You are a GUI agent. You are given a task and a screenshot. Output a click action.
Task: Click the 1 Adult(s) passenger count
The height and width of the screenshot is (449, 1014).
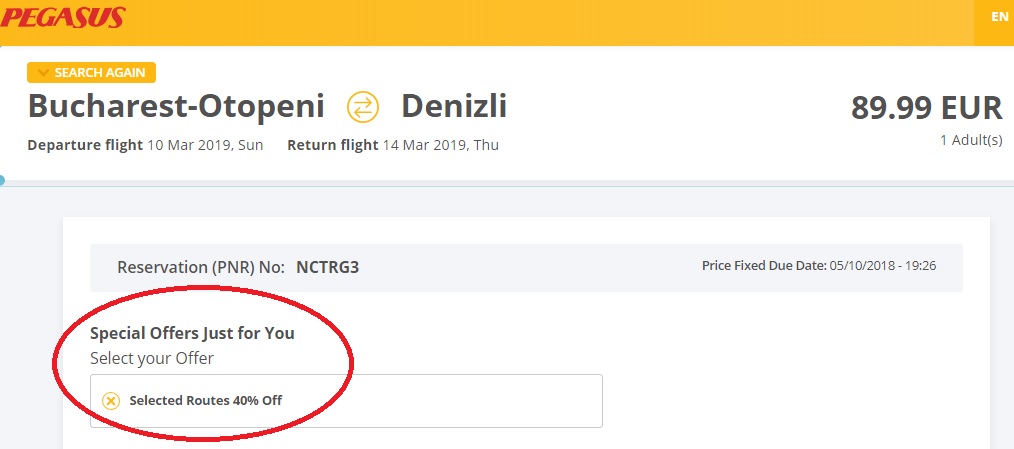click(970, 140)
